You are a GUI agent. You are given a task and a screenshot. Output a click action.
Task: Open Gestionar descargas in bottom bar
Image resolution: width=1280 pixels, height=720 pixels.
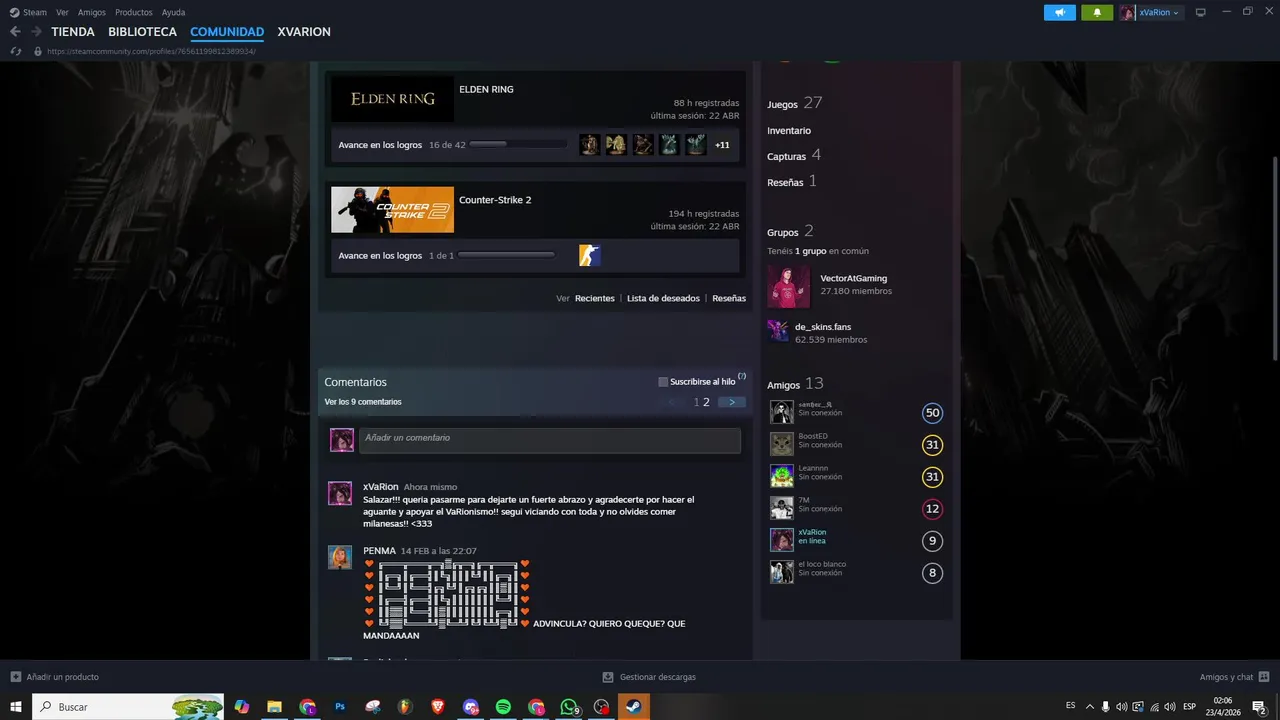(x=649, y=677)
